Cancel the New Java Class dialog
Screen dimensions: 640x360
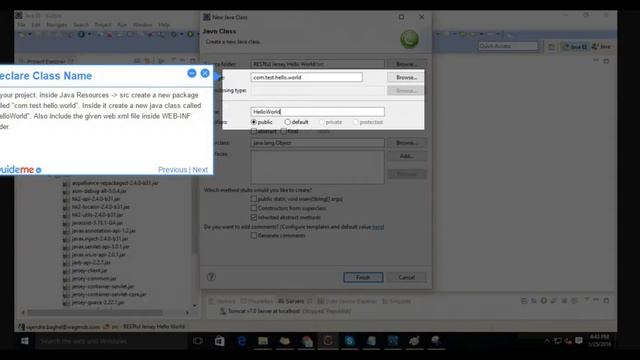coord(406,278)
